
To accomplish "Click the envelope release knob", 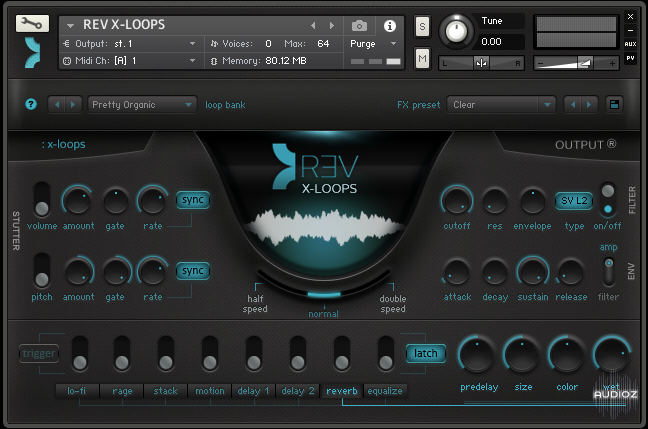I will (570, 272).
